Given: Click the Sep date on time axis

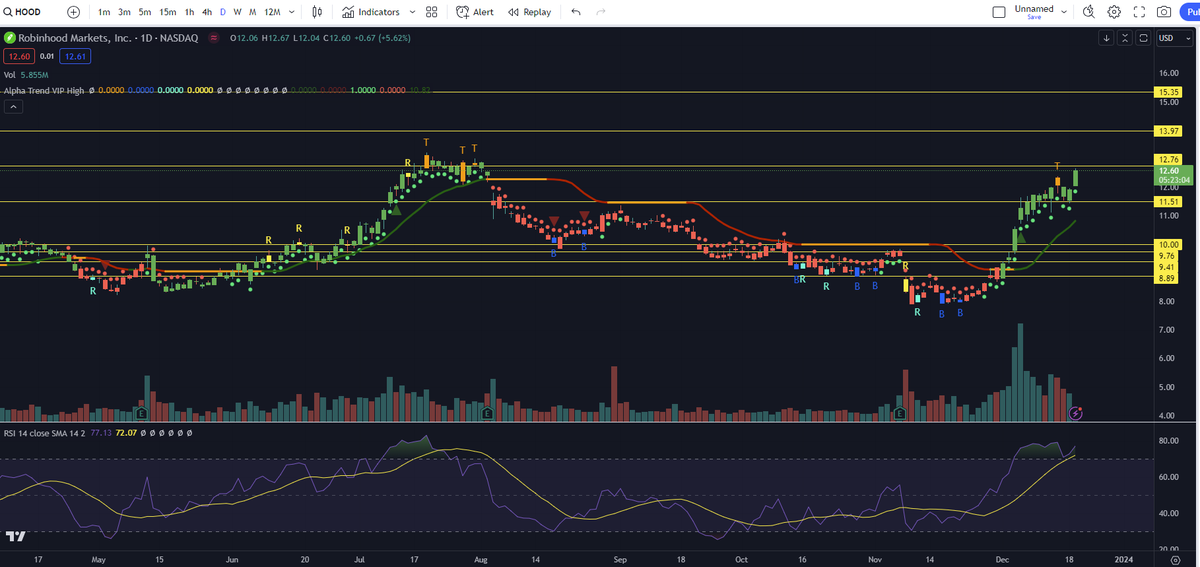Looking at the screenshot, I should coord(619,558).
